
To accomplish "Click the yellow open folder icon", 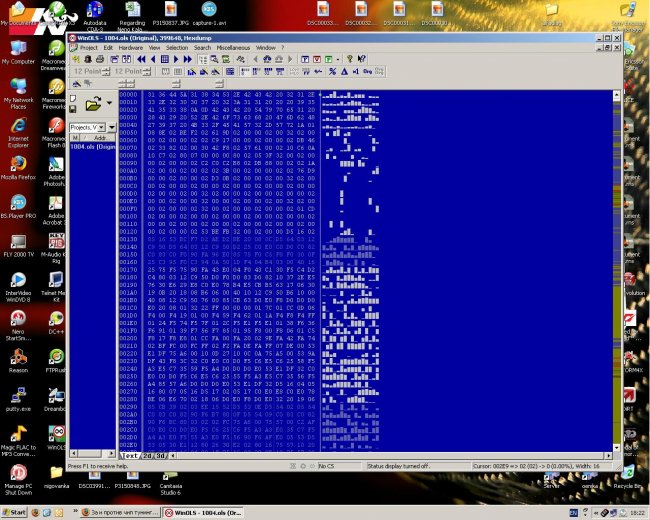I will [x=92, y=104].
